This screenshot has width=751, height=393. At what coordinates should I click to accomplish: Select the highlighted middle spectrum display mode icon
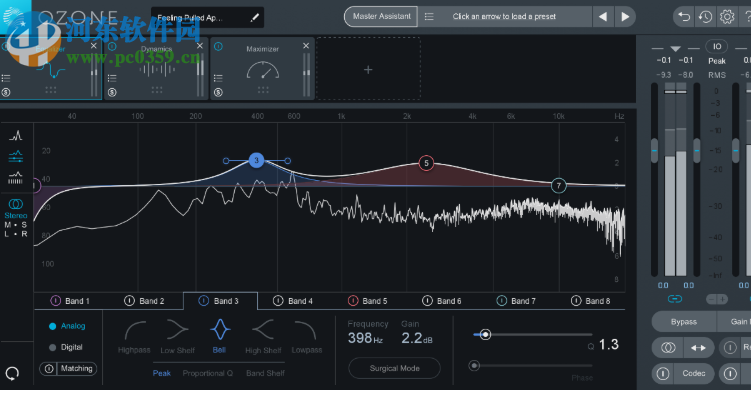(16, 156)
